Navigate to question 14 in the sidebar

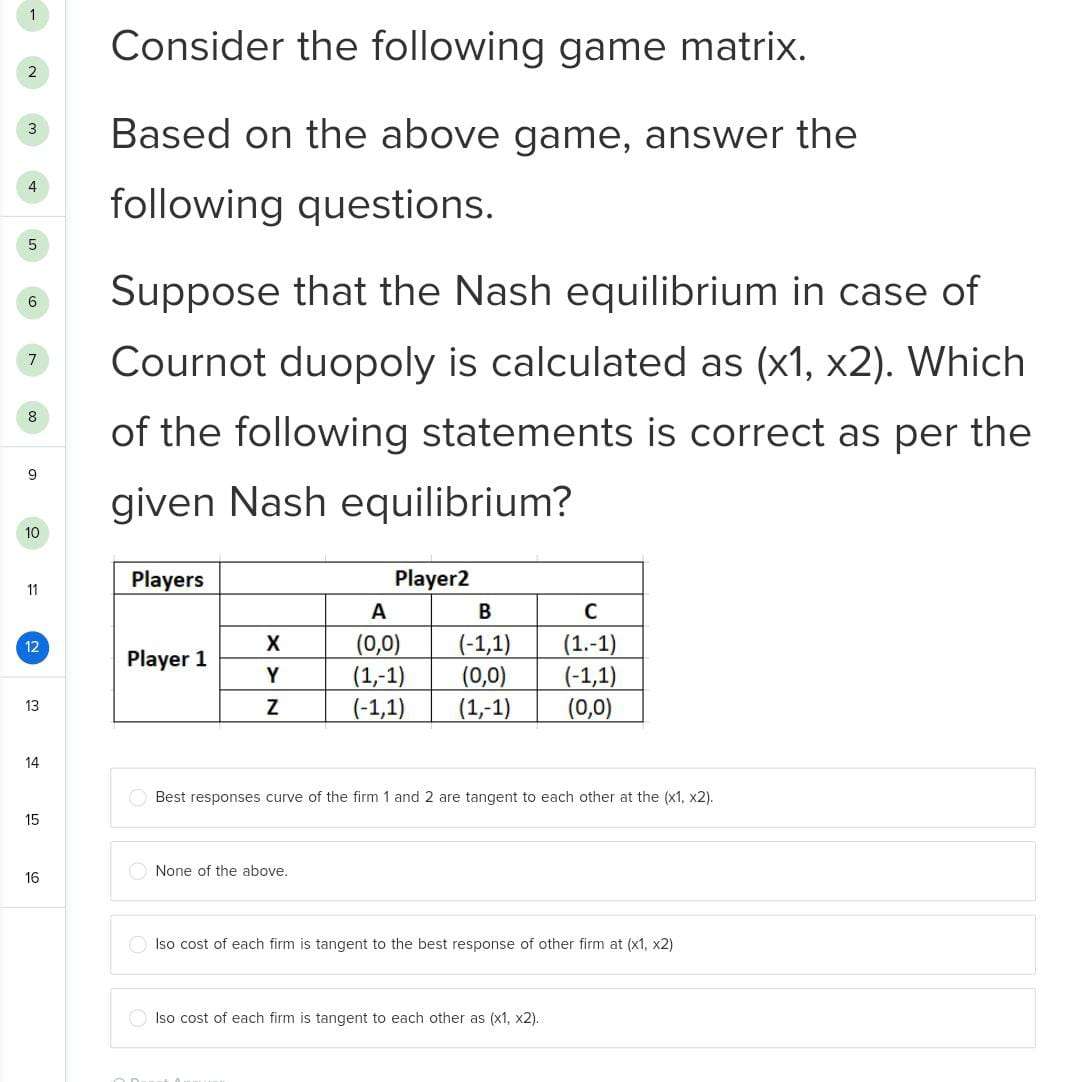(32, 763)
